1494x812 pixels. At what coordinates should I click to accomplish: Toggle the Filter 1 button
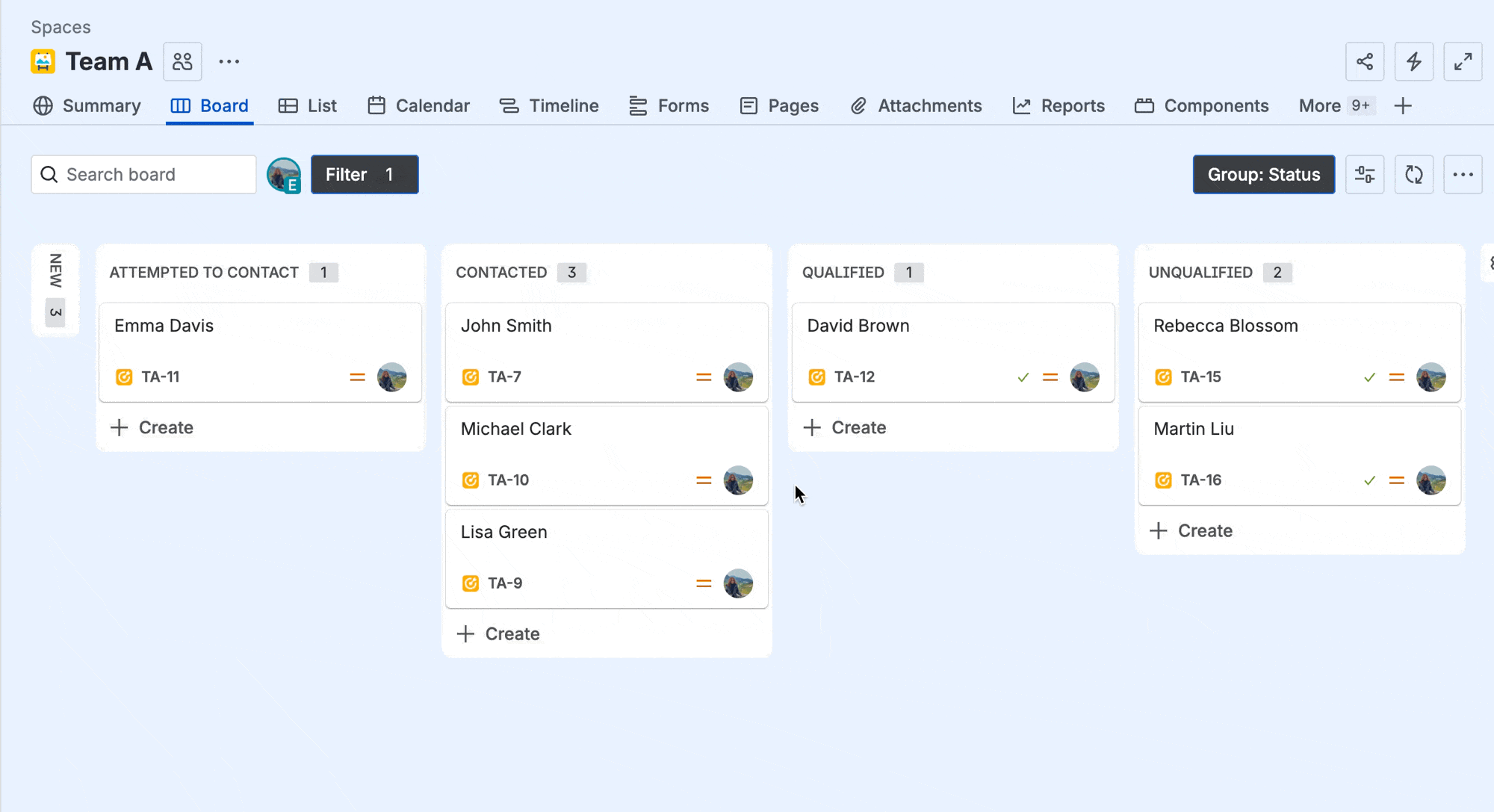tap(365, 174)
